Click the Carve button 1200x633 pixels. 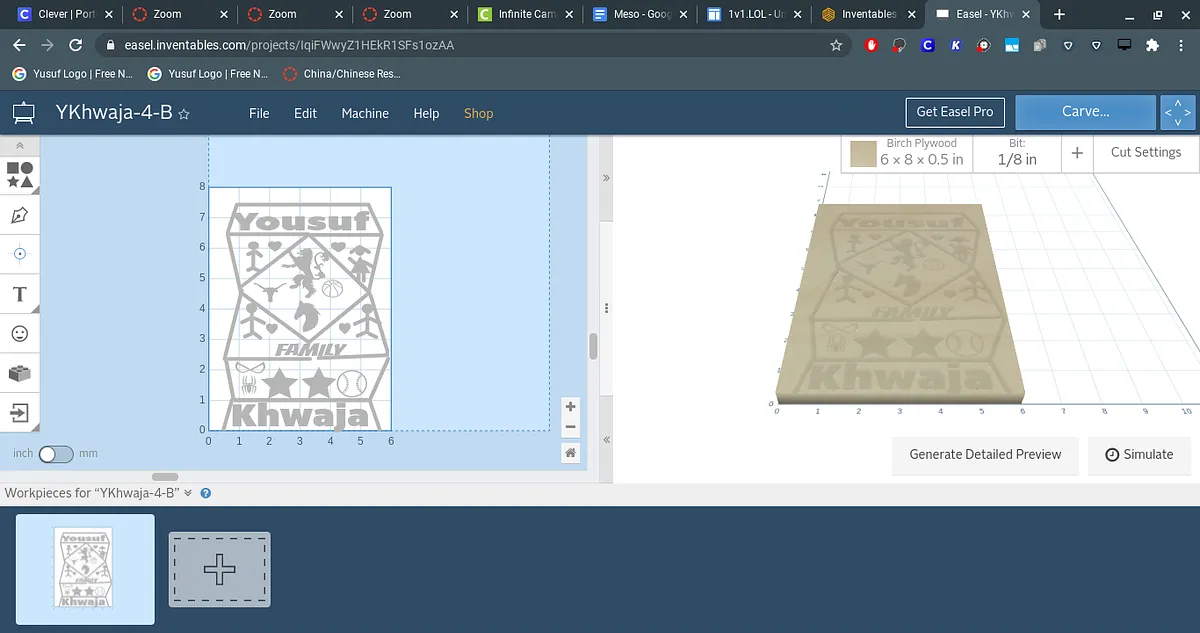pos(1085,112)
